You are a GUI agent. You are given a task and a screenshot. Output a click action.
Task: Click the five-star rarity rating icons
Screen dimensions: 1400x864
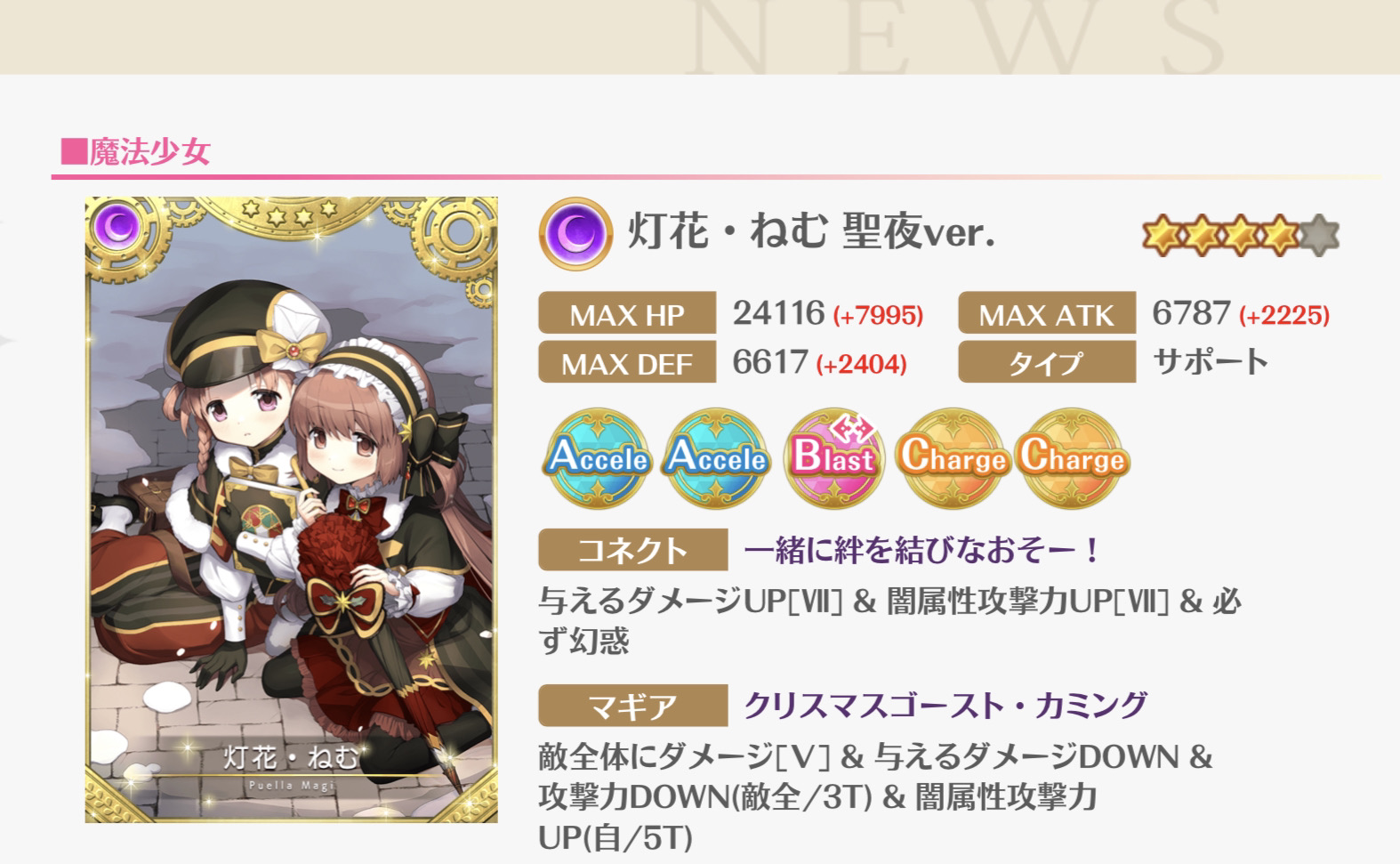(1240, 235)
